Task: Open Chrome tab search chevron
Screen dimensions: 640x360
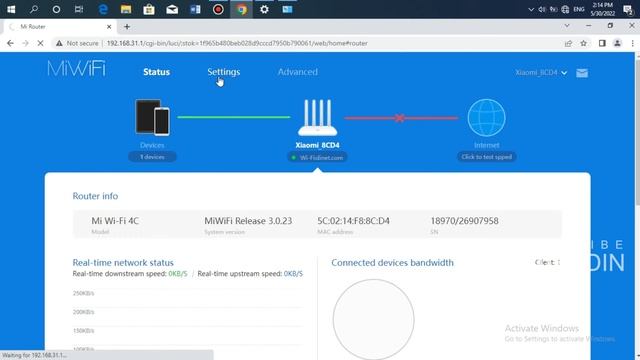Action: pos(567,26)
